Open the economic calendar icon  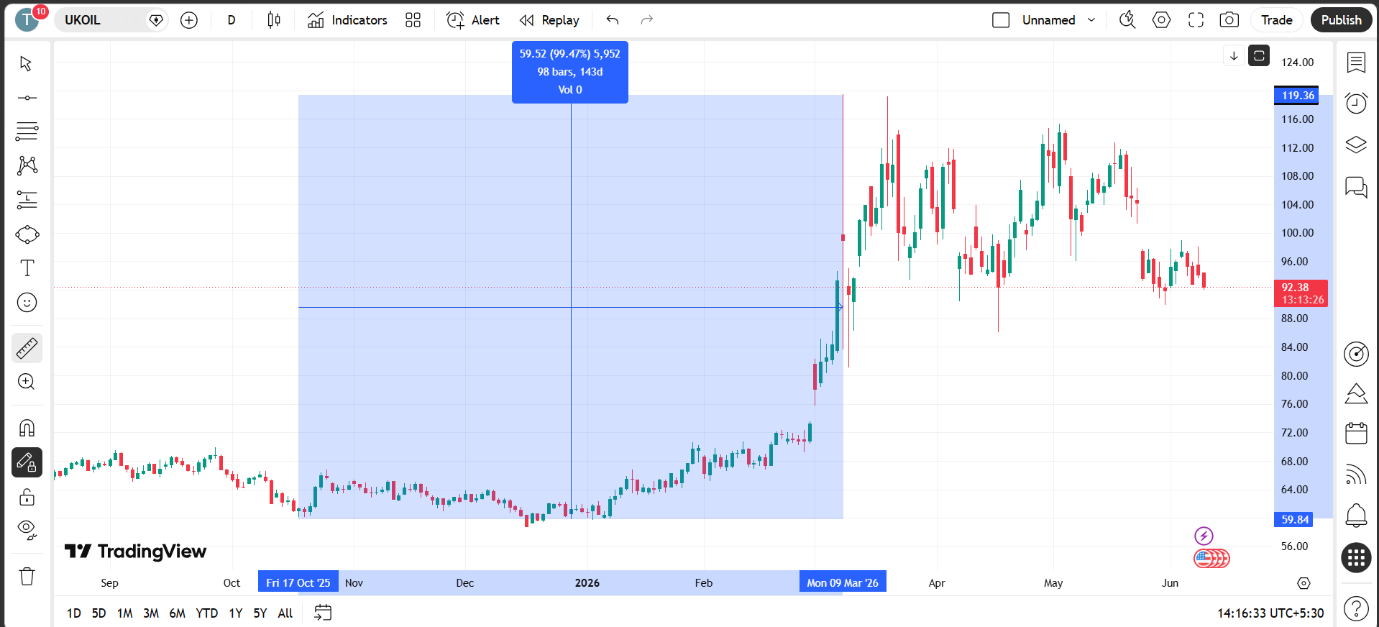coord(1356,433)
